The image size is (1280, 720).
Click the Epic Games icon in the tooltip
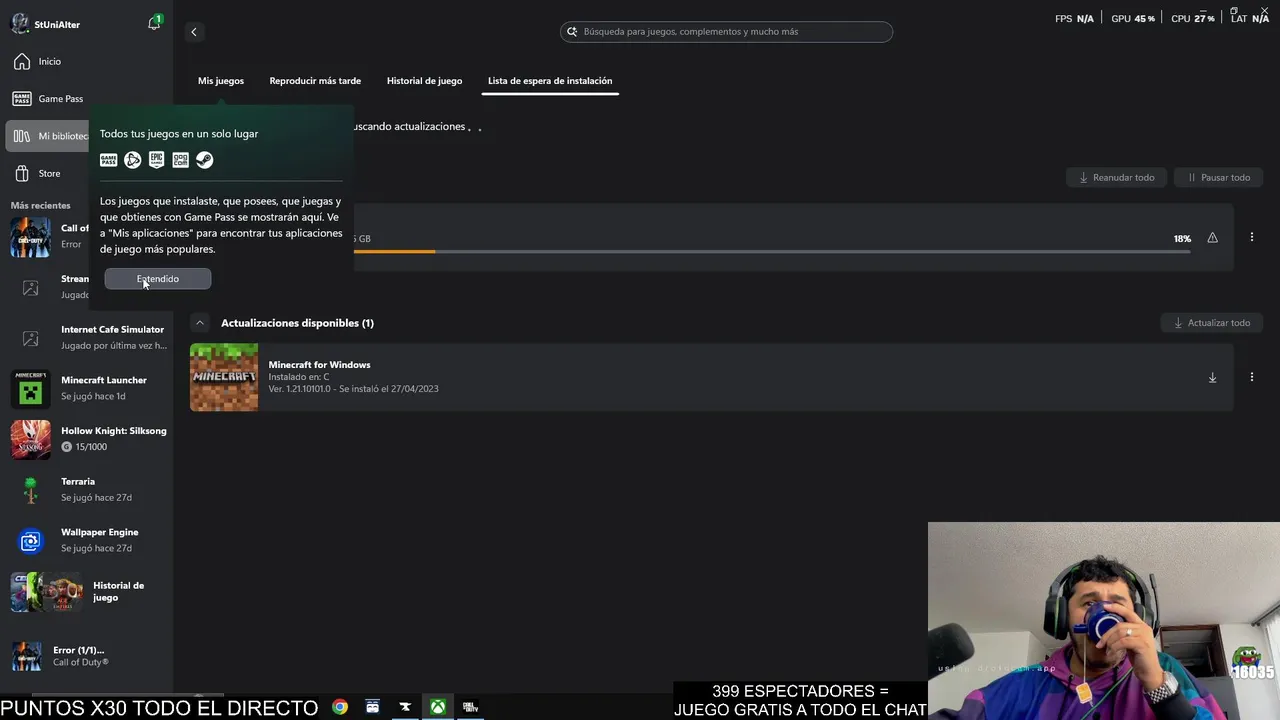156,160
